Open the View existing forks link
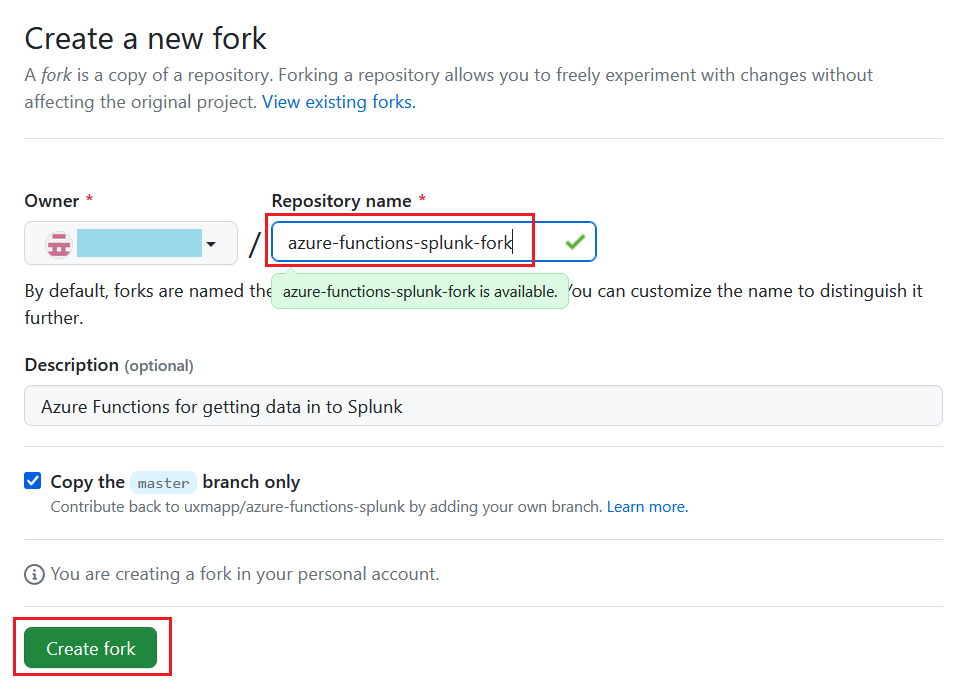Viewport: 963px width, 697px height. (x=338, y=102)
